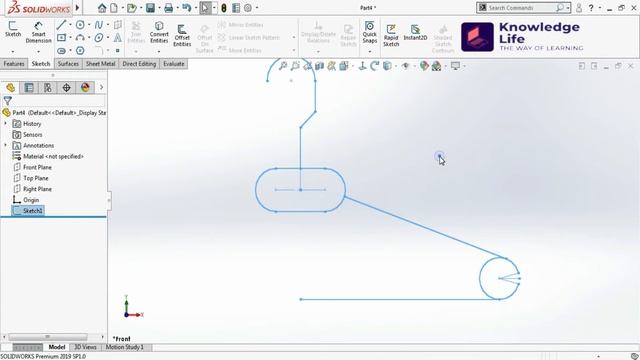The height and width of the screenshot is (360, 640).
Task: Click the feature tree horizontal scrollbar
Action: 47,337
